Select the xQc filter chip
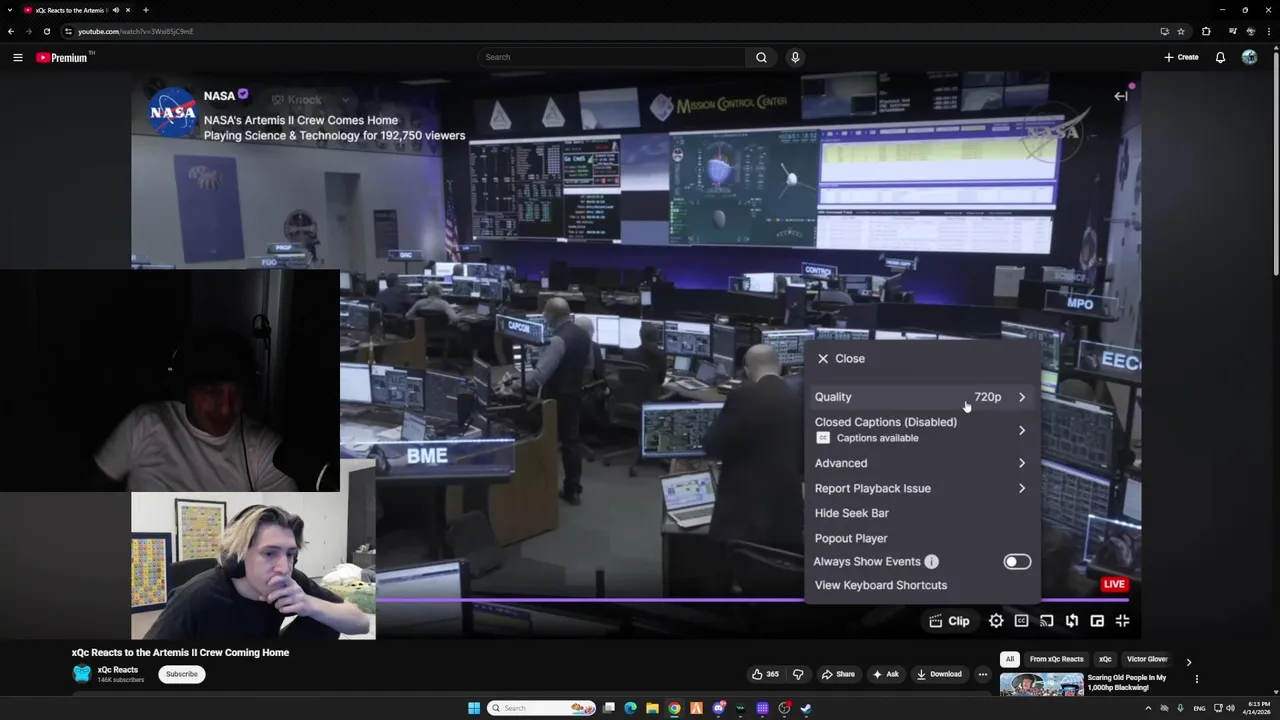Image resolution: width=1280 pixels, height=720 pixels. (x=1105, y=659)
